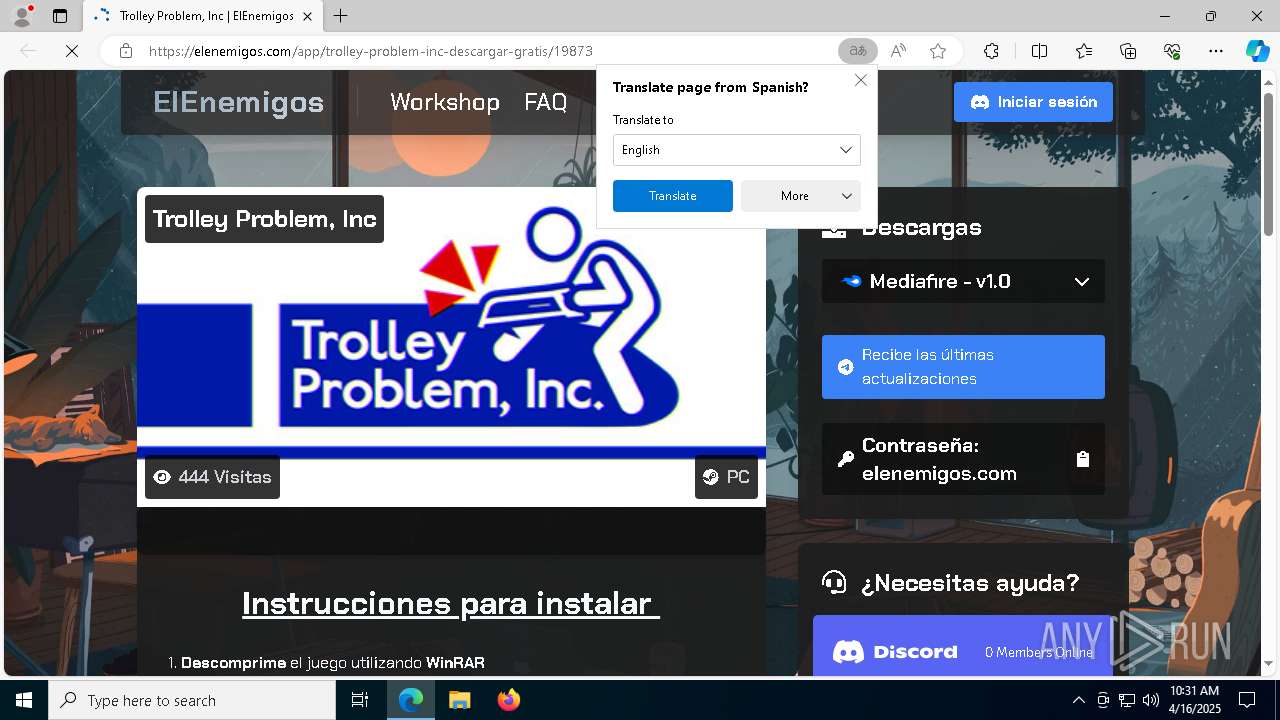Click the page vertical scrollbar thumb
Image resolution: width=1280 pixels, height=720 pixels.
1269,163
